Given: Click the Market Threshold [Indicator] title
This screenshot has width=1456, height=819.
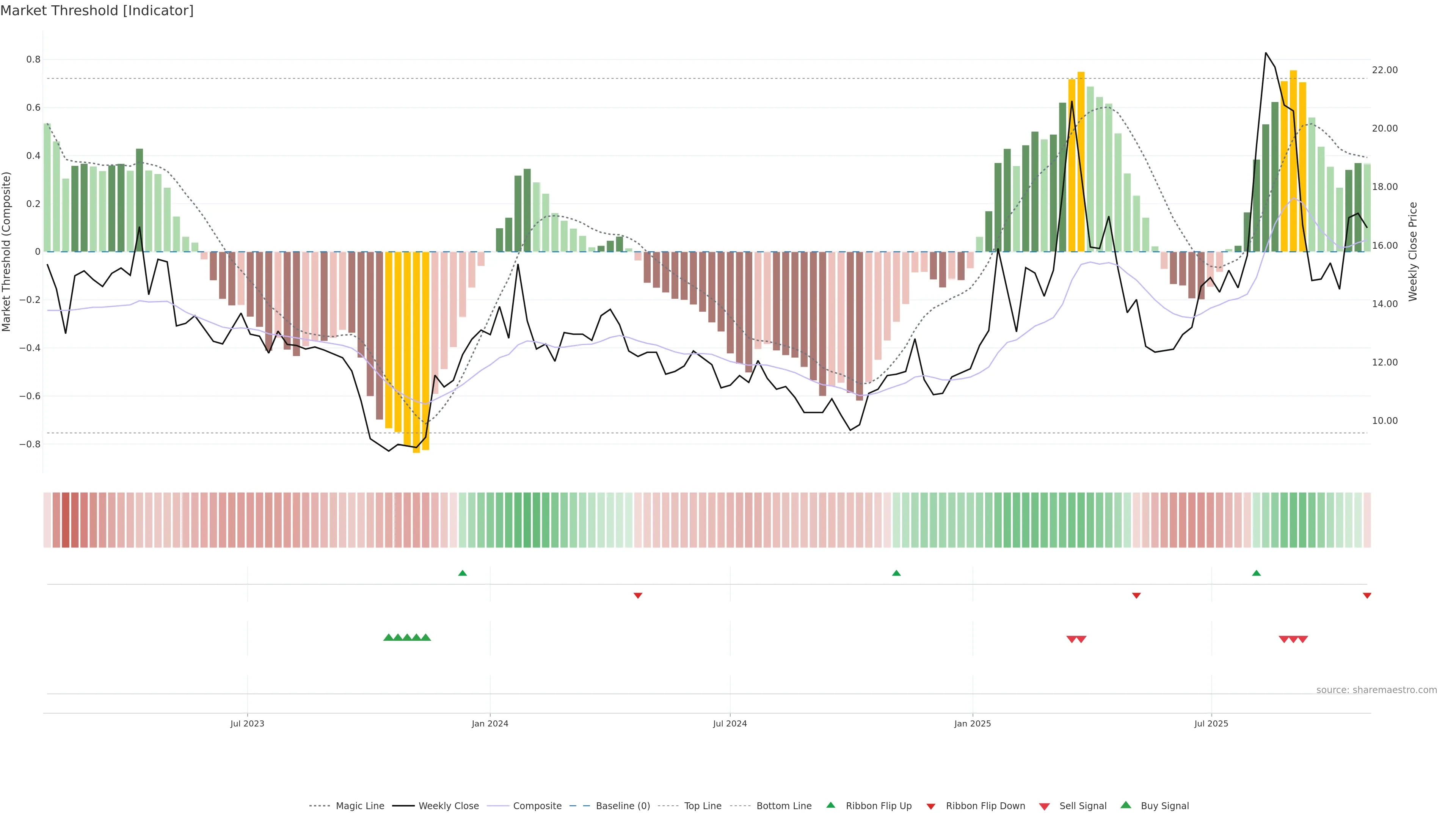Looking at the screenshot, I should point(97,11).
